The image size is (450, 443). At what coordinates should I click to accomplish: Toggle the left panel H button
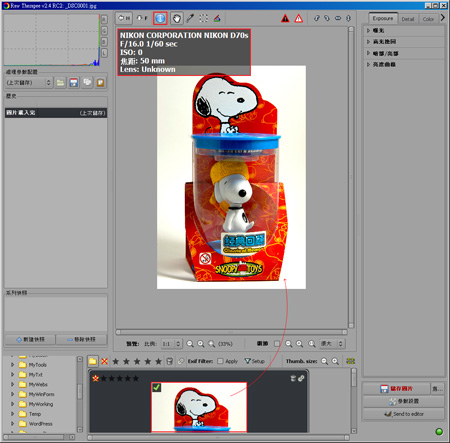(124, 18)
